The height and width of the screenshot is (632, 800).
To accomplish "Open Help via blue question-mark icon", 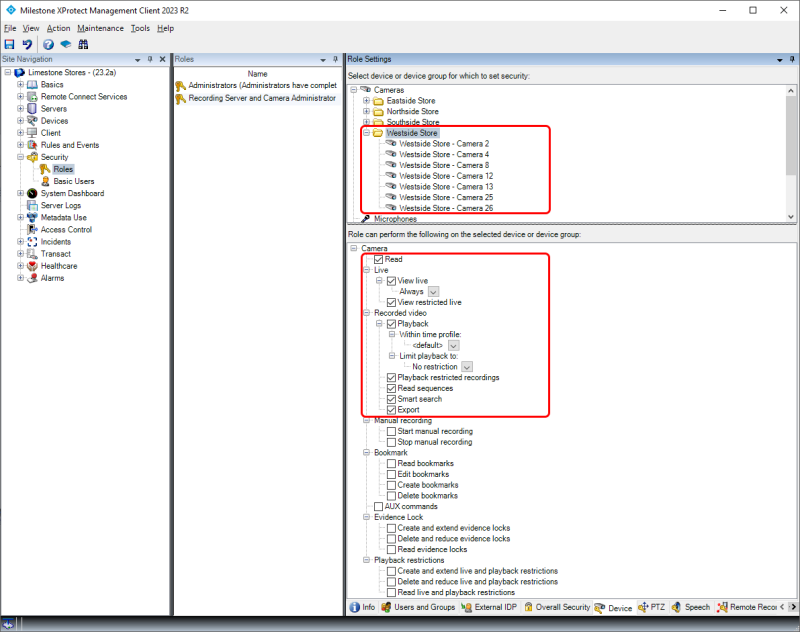I will click(48, 44).
